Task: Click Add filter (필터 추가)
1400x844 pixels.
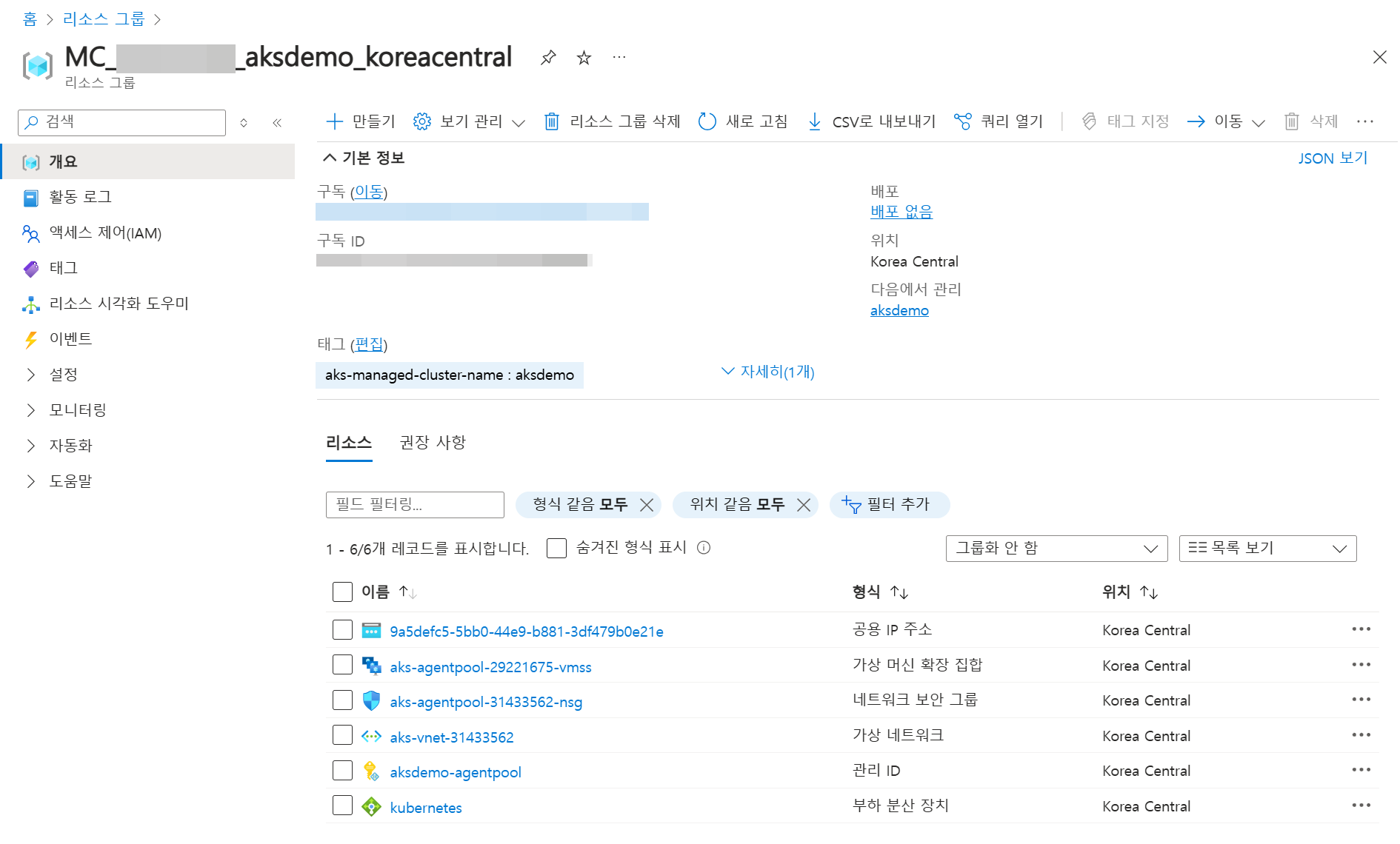Action: (889, 505)
